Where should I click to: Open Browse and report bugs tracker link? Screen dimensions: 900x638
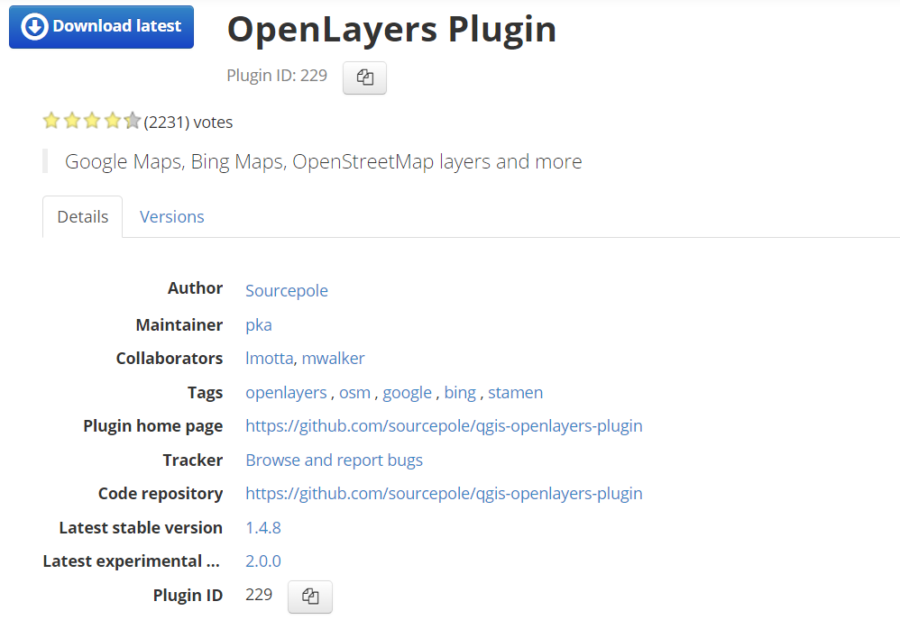pos(333,460)
